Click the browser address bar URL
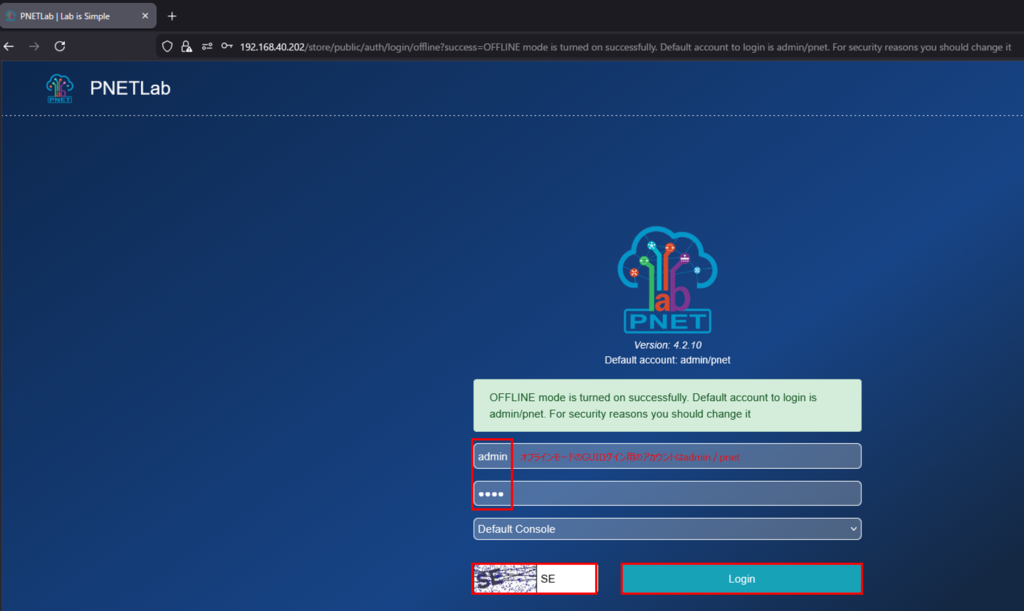 [x=600, y=46]
